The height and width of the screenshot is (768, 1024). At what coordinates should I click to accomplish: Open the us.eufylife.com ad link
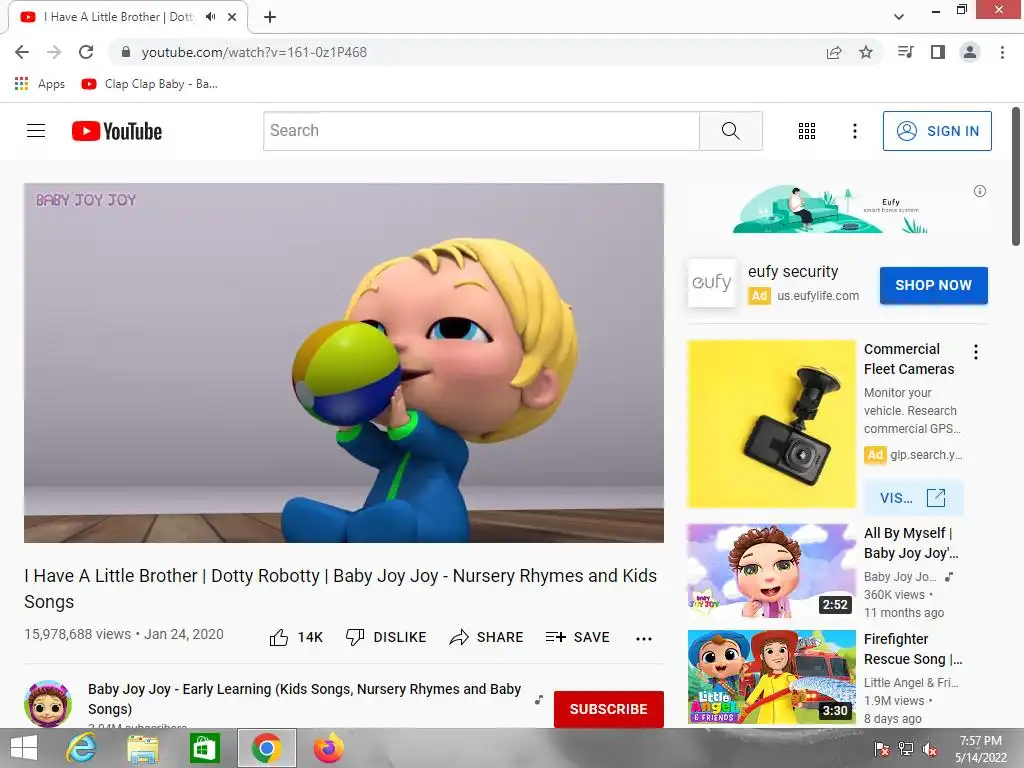(818, 296)
